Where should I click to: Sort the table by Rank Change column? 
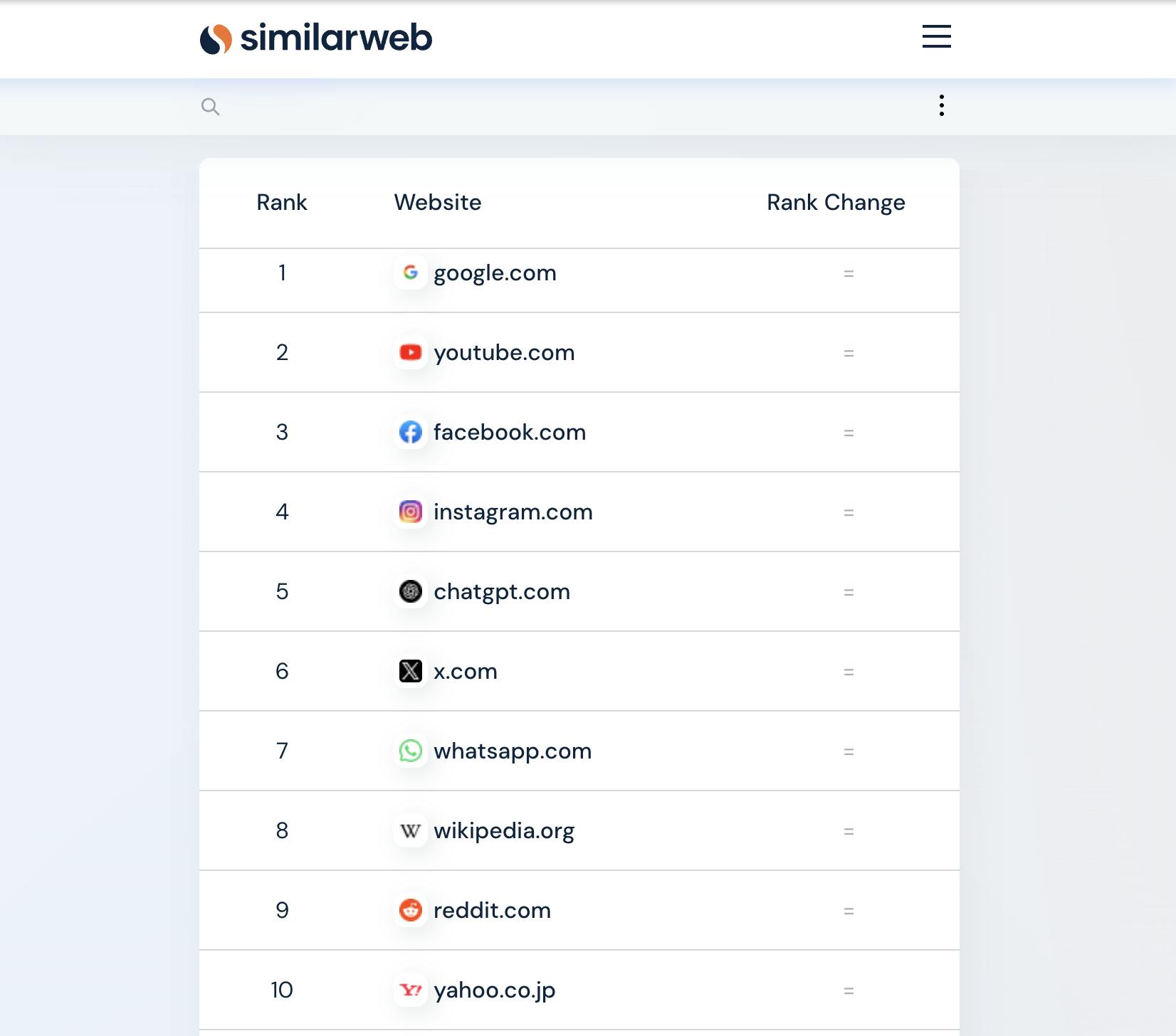pos(835,202)
